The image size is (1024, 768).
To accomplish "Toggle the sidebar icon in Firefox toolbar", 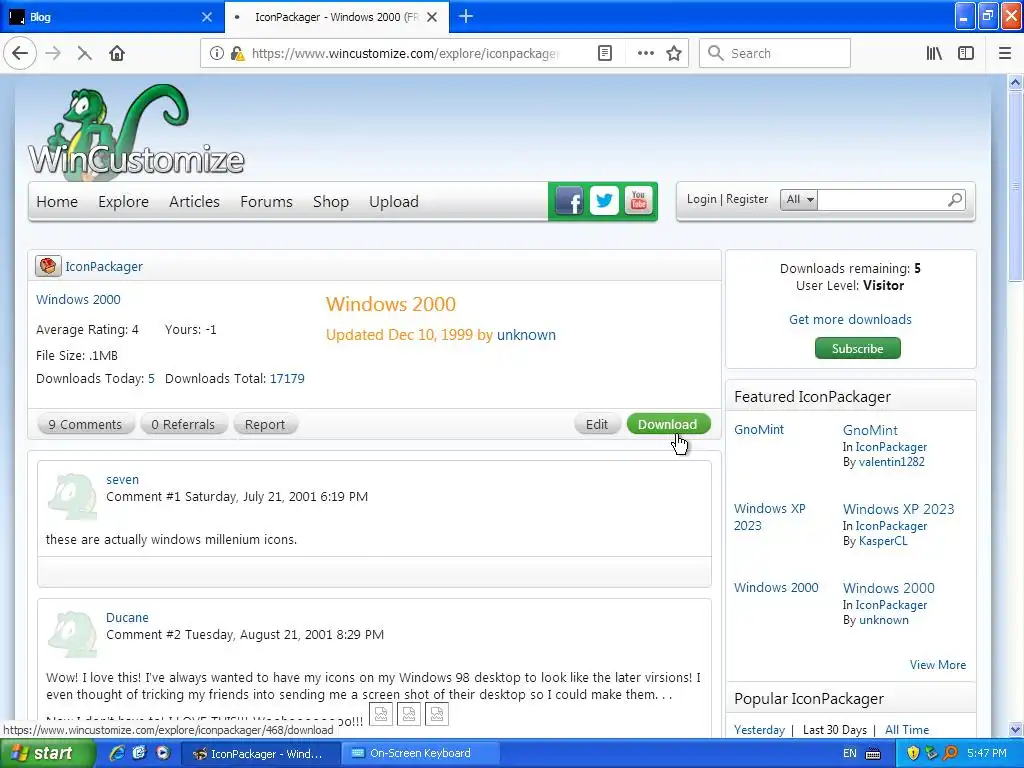I will pyautogui.click(x=966, y=53).
